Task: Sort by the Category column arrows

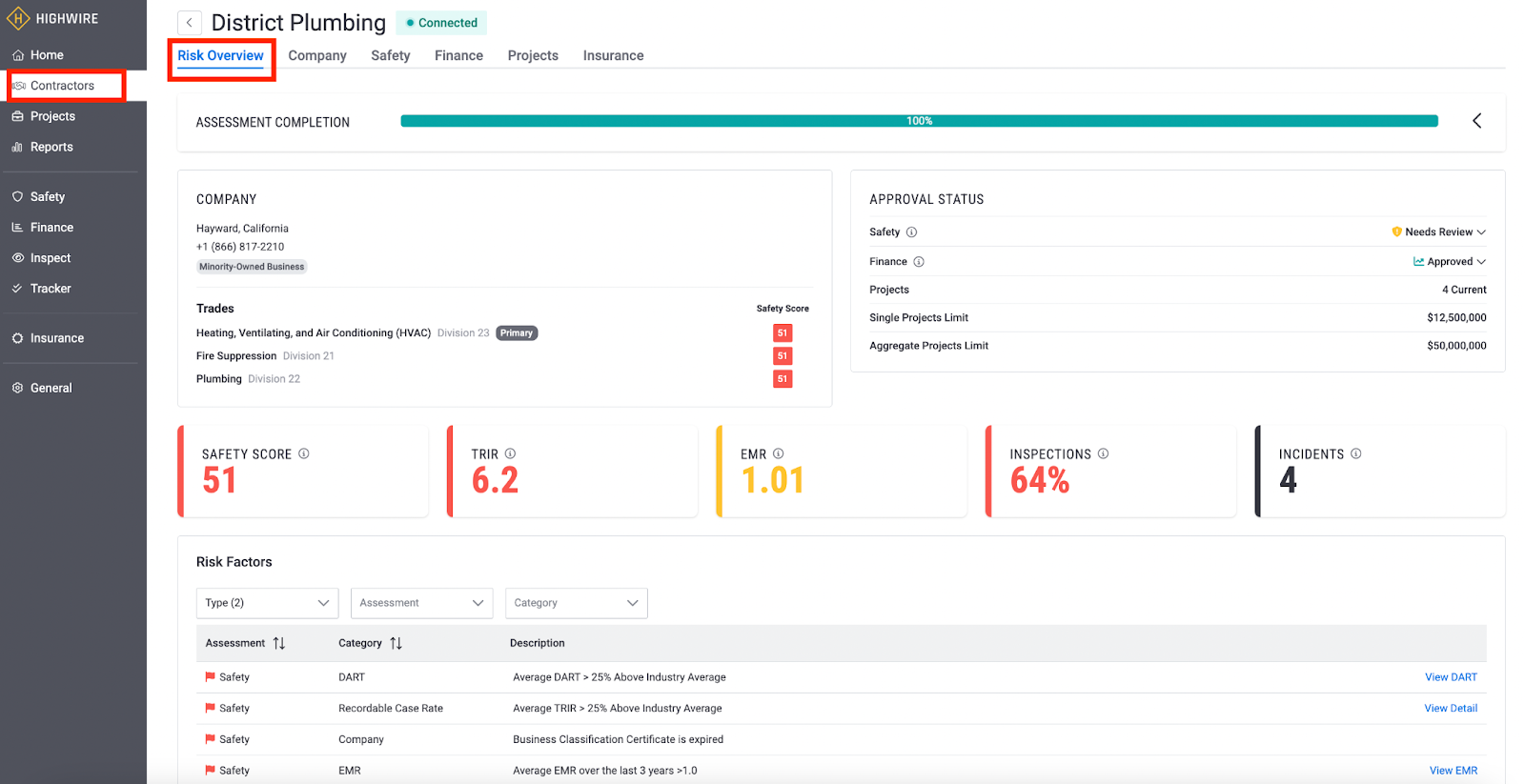Action: point(396,644)
